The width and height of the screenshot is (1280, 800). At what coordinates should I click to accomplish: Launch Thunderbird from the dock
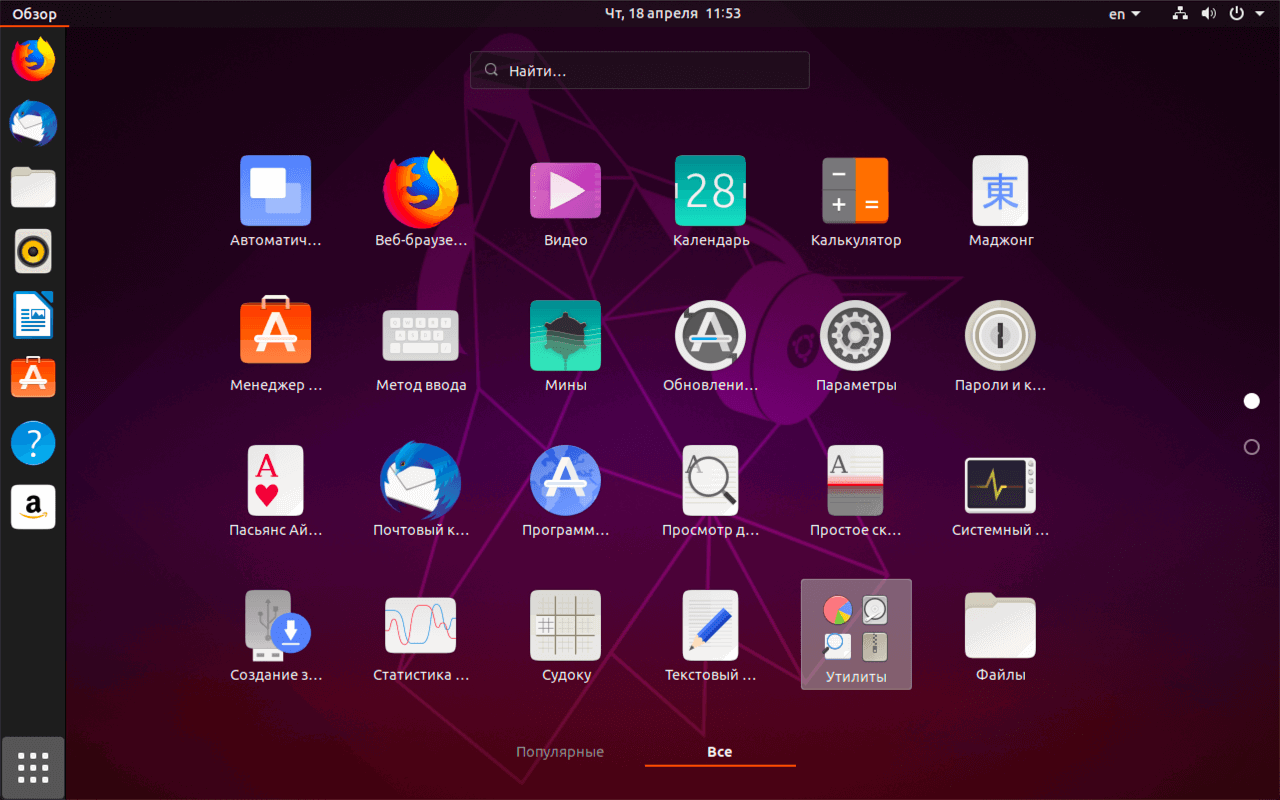(33, 124)
